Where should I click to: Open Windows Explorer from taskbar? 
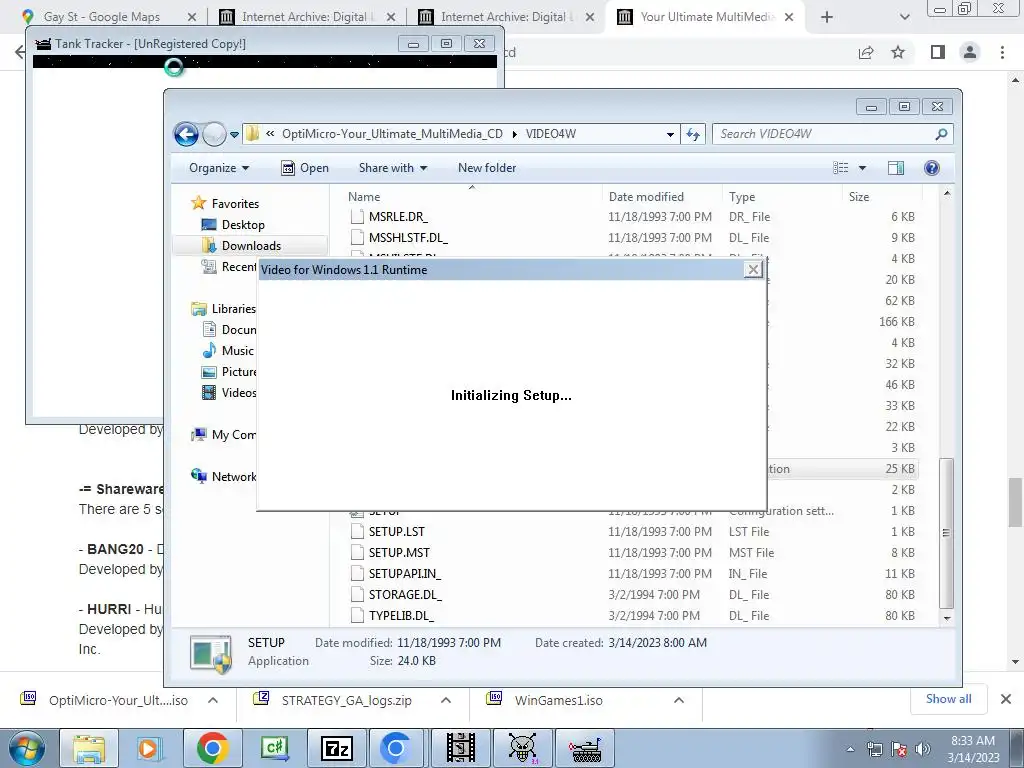89,748
